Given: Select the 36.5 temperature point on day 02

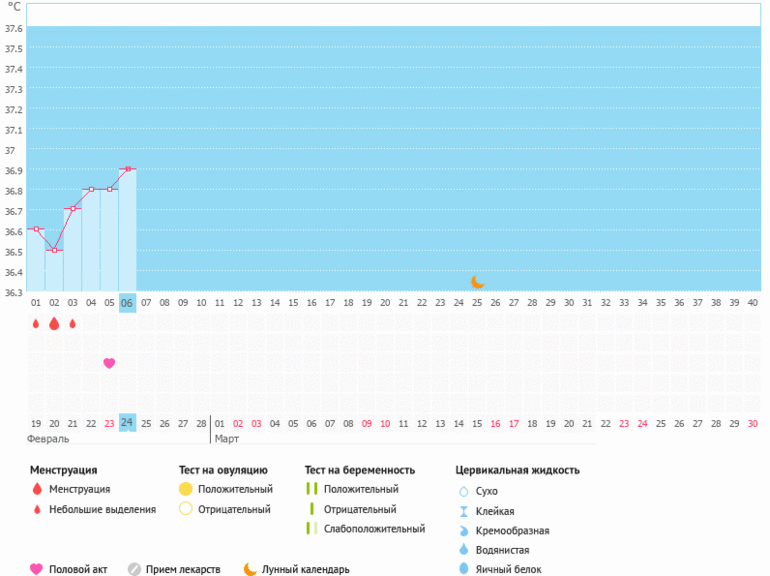Looking at the screenshot, I should (54, 250).
